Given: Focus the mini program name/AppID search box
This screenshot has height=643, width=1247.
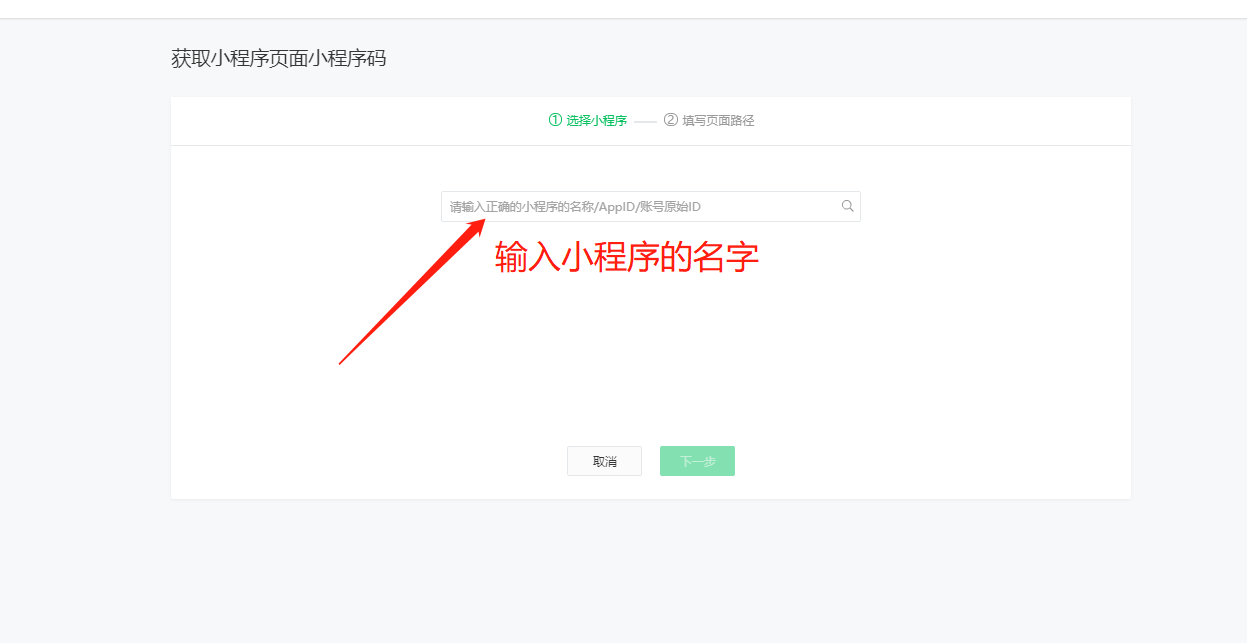Looking at the screenshot, I should click(x=650, y=206).
